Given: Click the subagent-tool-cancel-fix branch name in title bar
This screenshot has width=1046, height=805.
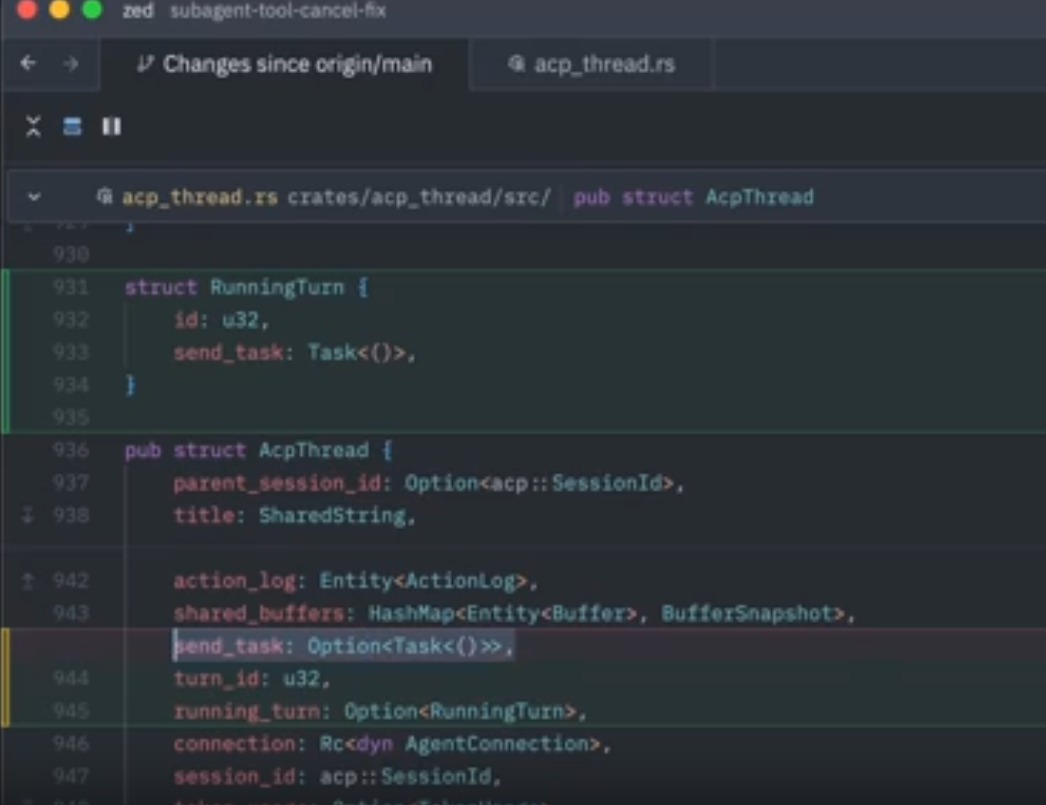Looking at the screenshot, I should (x=278, y=11).
